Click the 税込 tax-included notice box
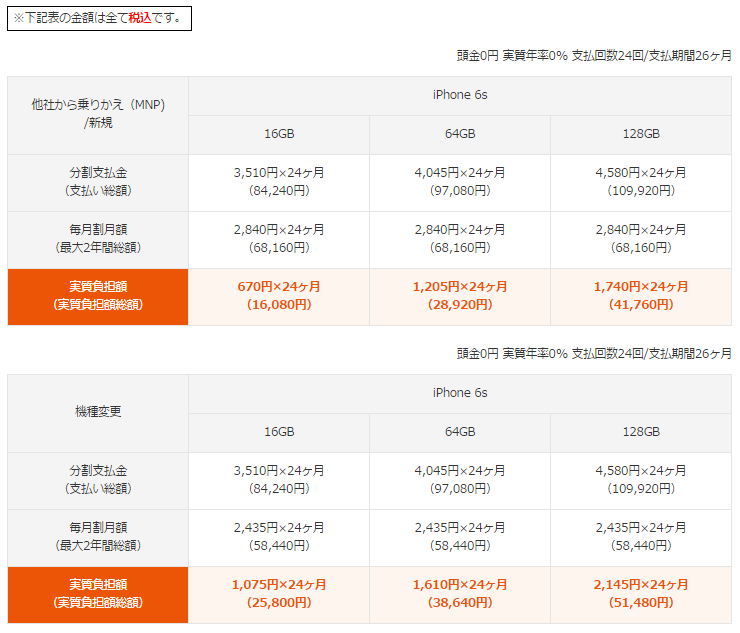The height and width of the screenshot is (633, 740). tap(99, 18)
